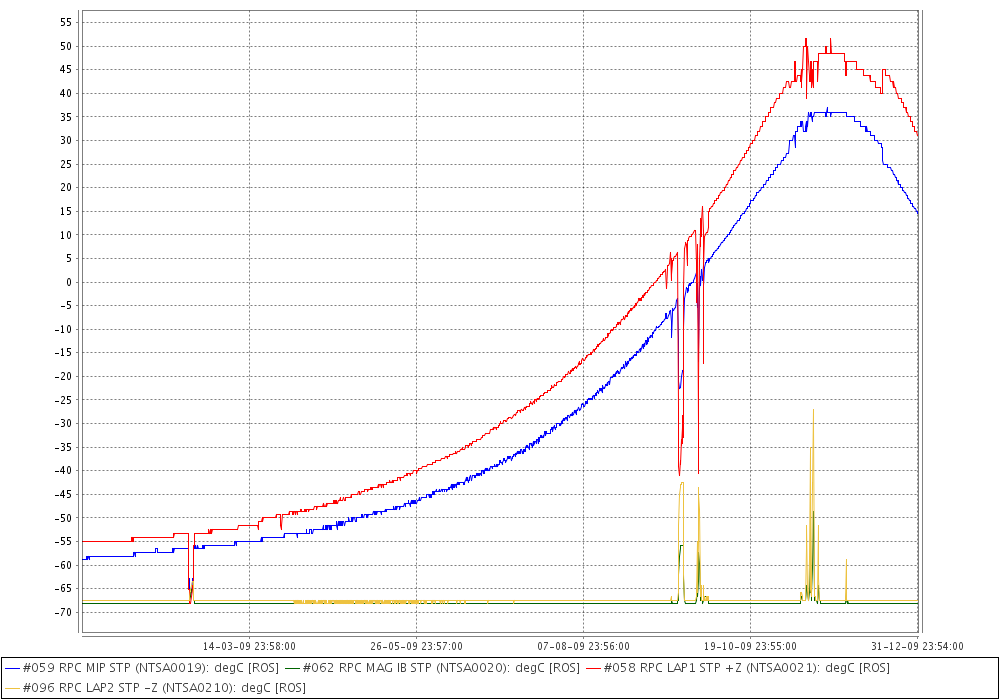Click the y-axis value -55
The image size is (1000, 700).
click(x=64, y=541)
